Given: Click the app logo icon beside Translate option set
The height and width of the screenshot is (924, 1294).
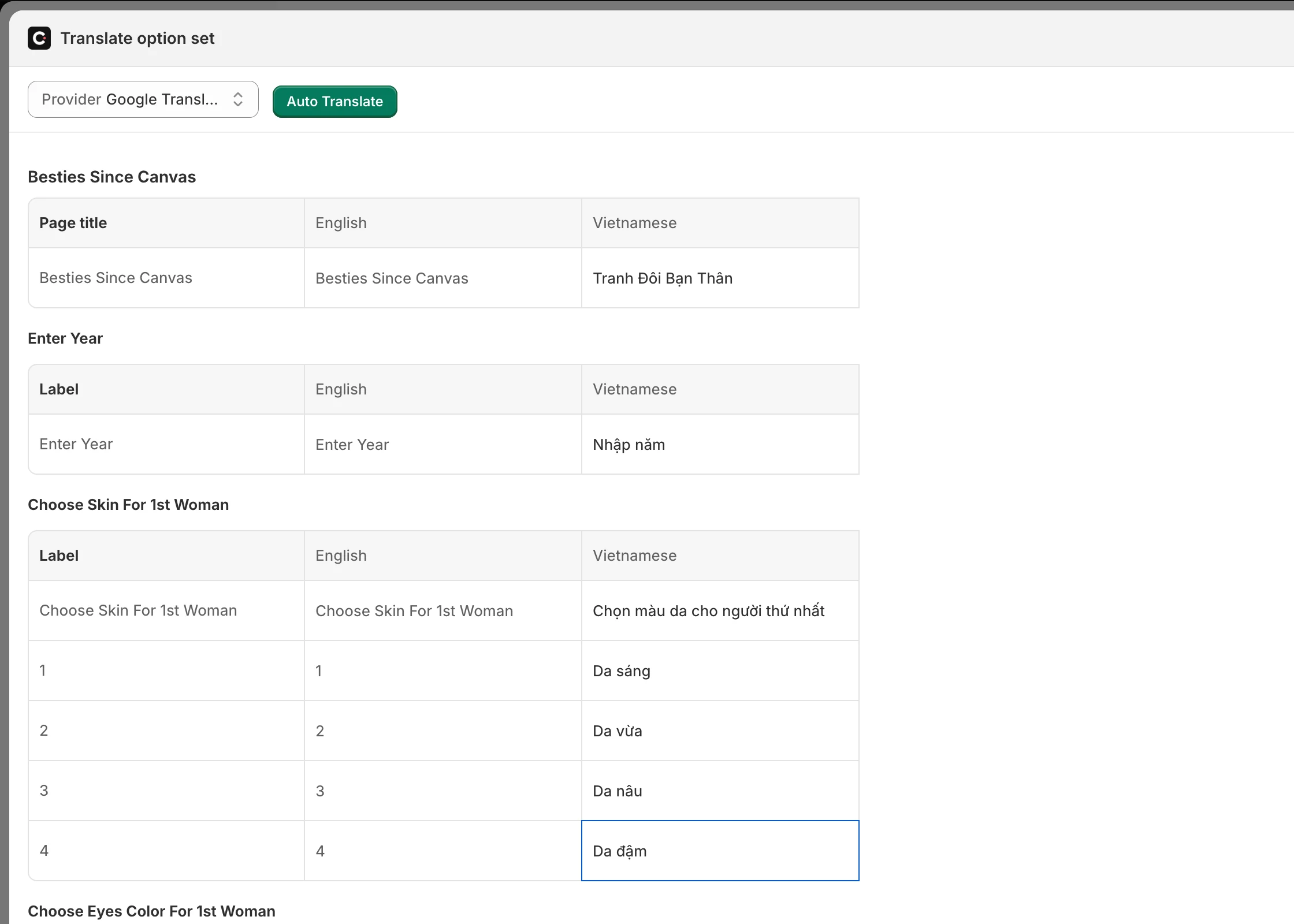Looking at the screenshot, I should coord(39,38).
